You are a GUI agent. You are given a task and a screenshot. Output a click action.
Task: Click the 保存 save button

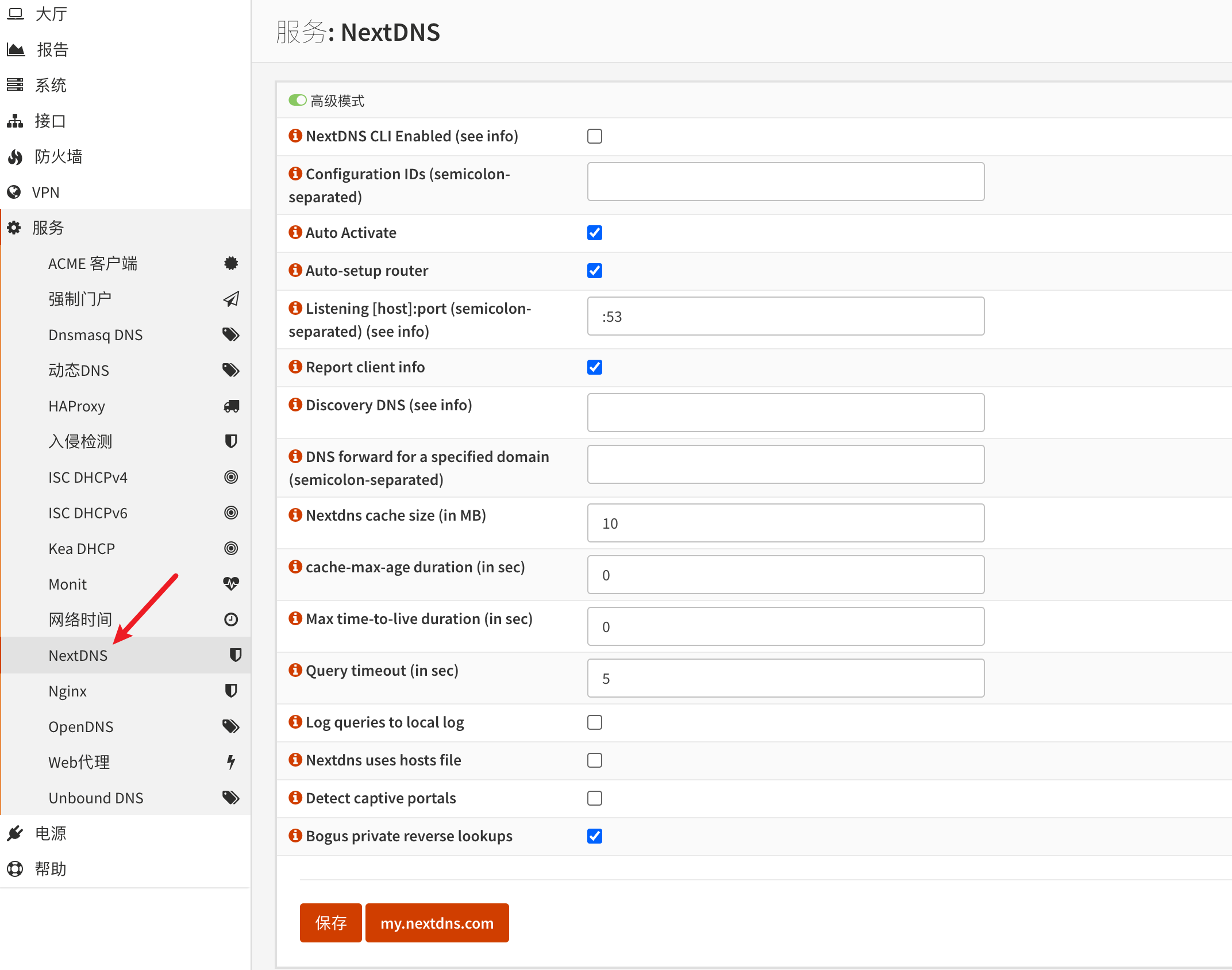click(330, 923)
